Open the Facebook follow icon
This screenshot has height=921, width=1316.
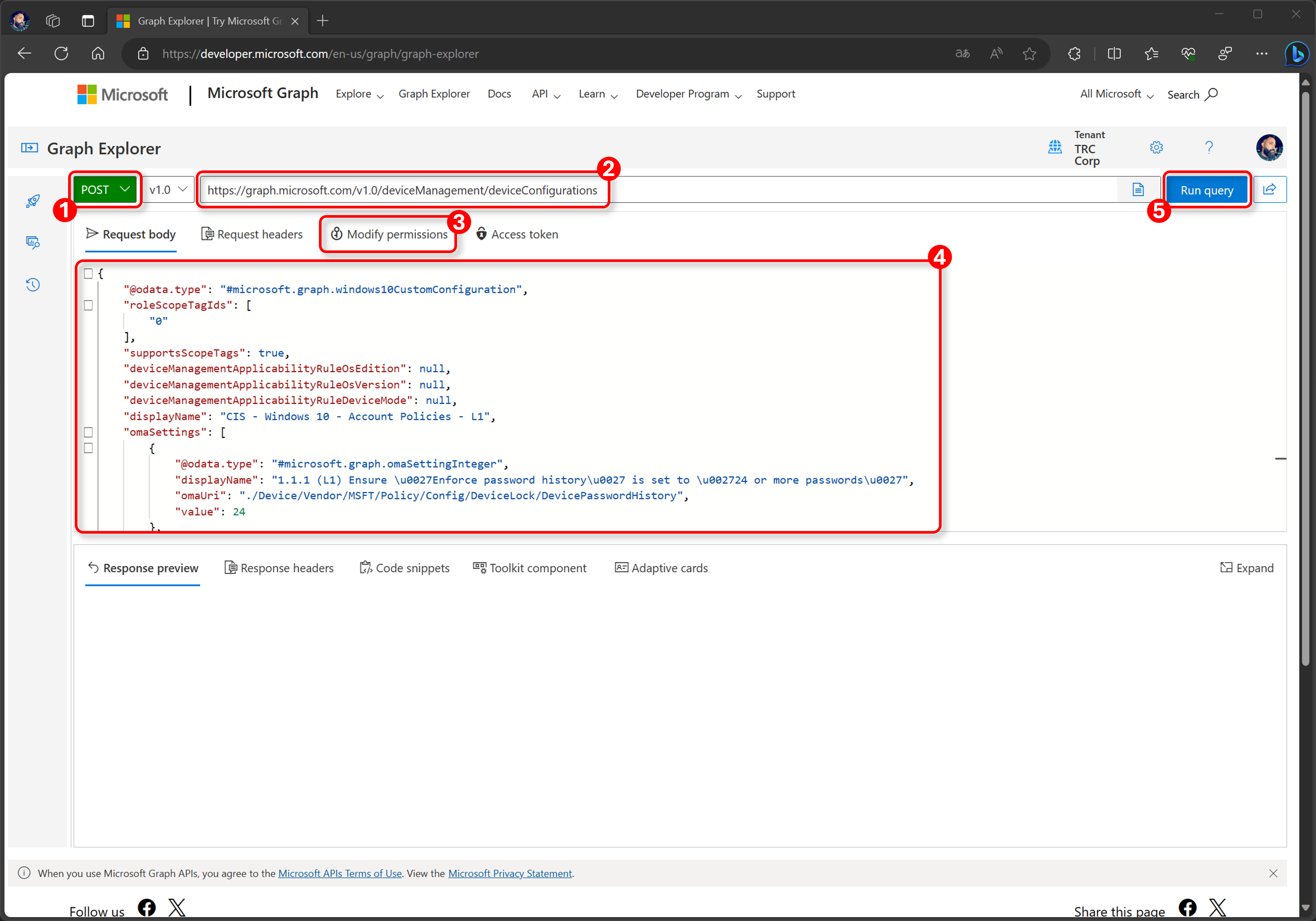pyautogui.click(x=147, y=907)
